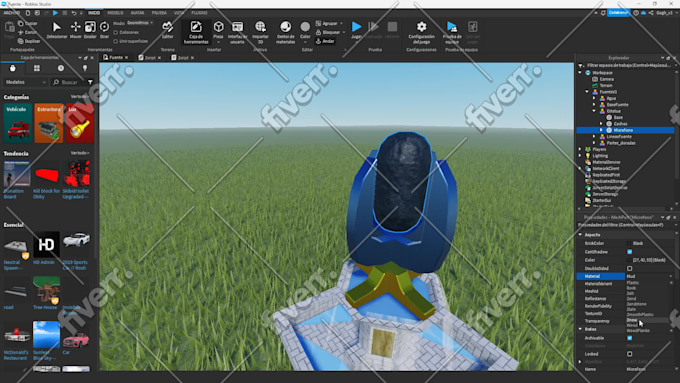Open Configuración del juego settings
The height and width of the screenshot is (383, 680).
[x=421, y=32]
